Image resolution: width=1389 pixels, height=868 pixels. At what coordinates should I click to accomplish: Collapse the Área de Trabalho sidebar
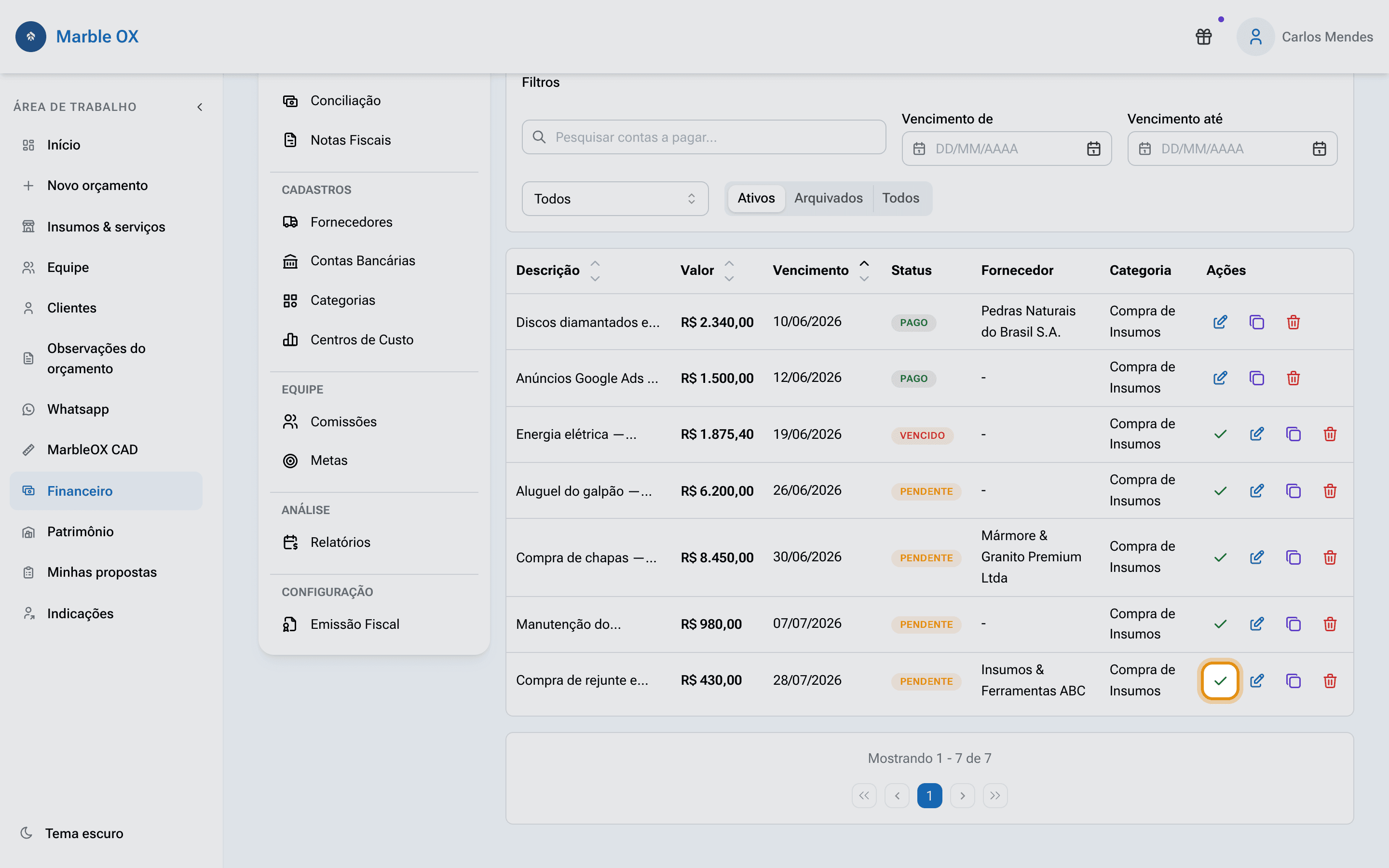click(200, 107)
